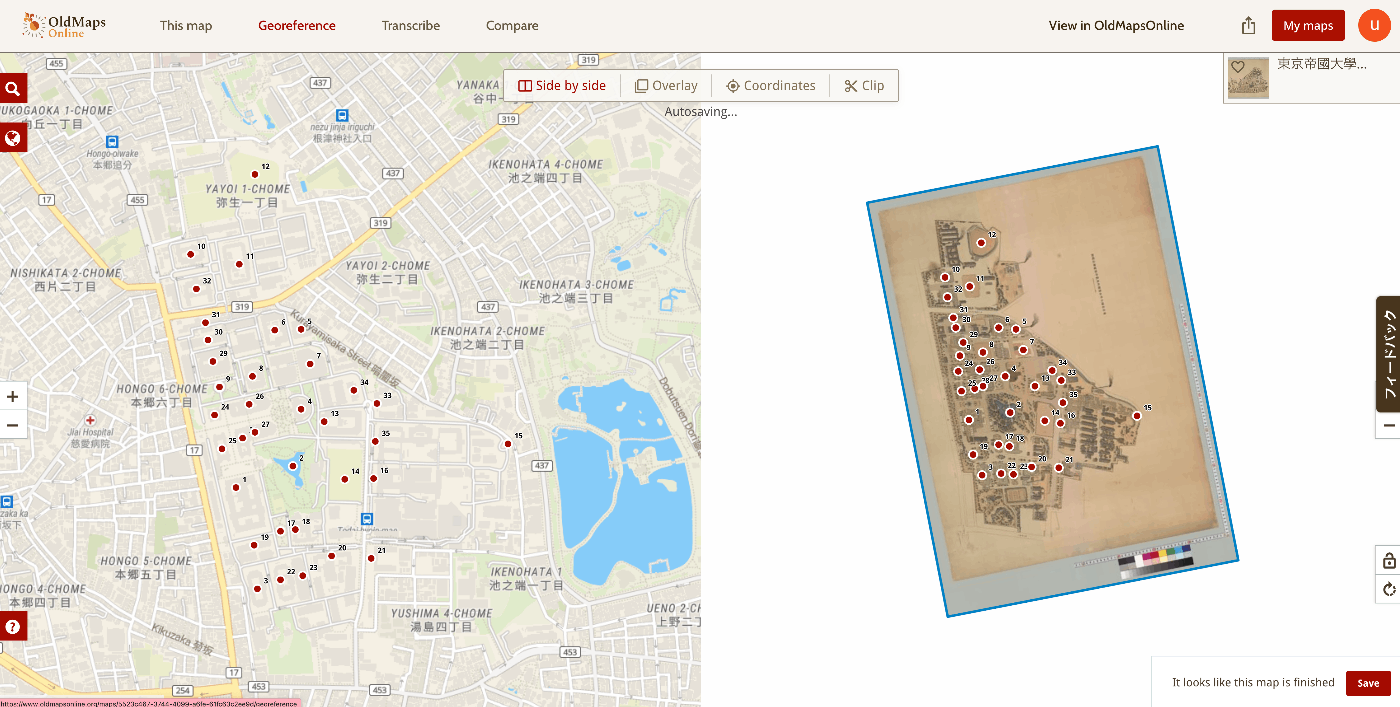Open the map search magnifier button

pos(13,88)
